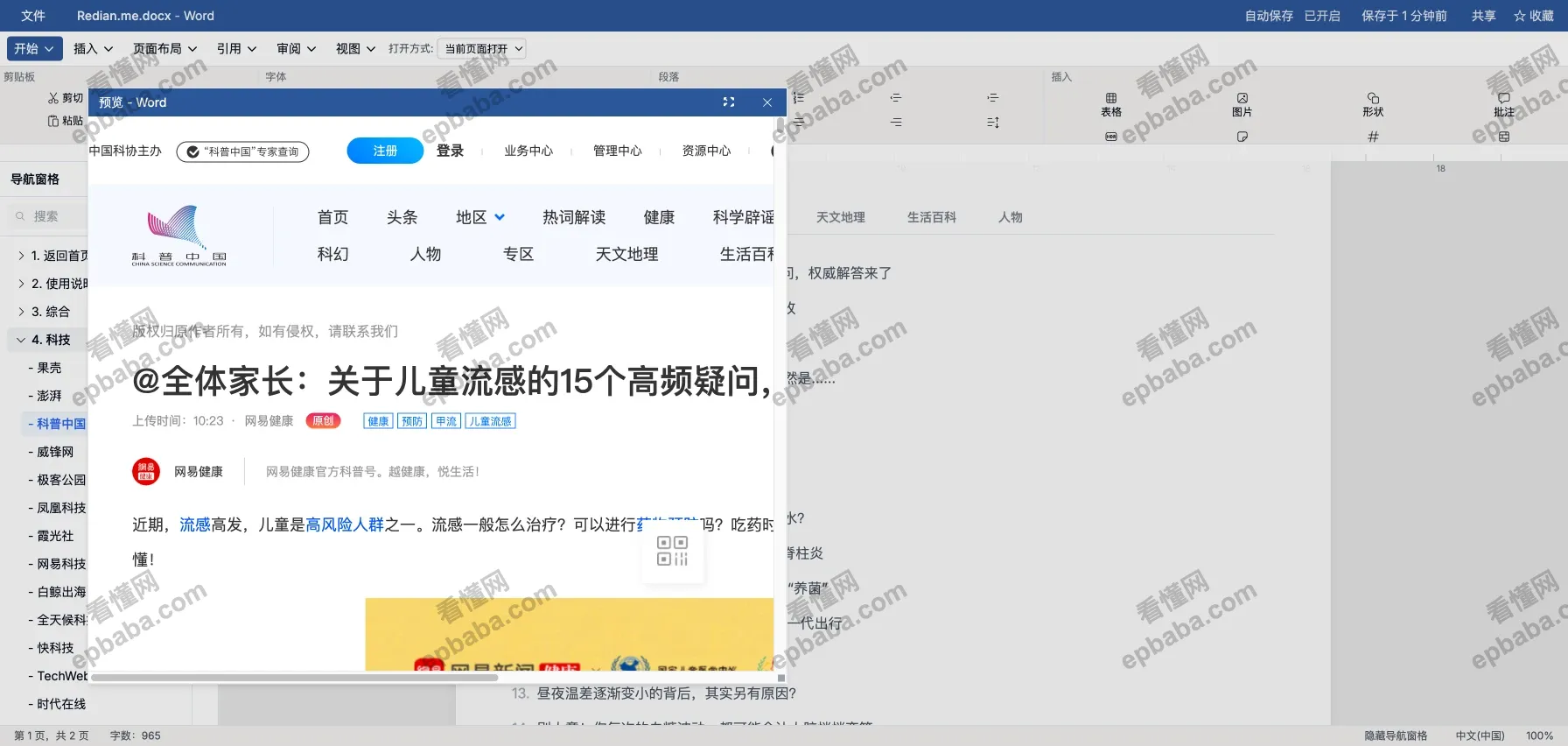Expand the 1. 返回首页 tree node
The height and width of the screenshot is (746, 1568).
(x=21, y=256)
